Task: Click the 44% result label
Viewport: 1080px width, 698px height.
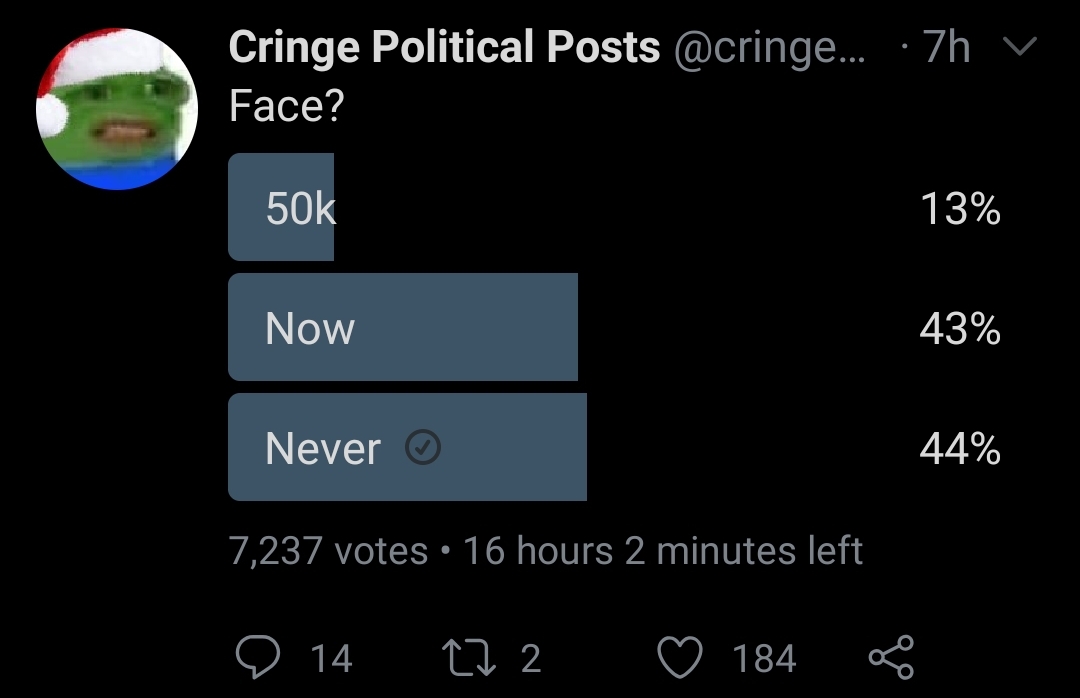Action: (960, 449)
